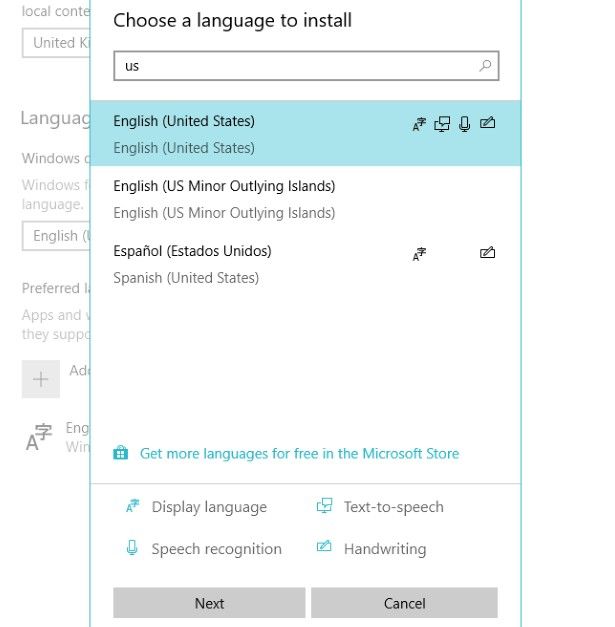Click the Text-to-speech legend icon

point(324,507)
